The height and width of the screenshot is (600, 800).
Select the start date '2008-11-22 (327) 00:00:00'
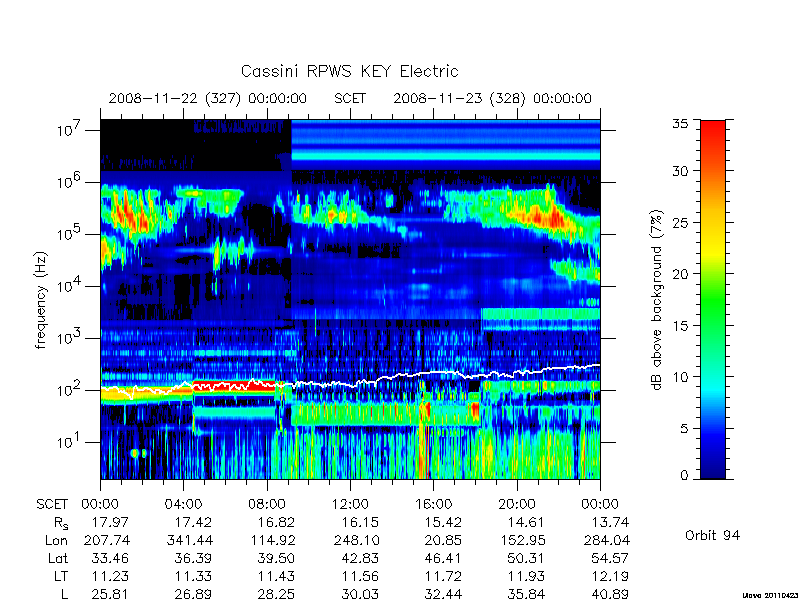208,98
